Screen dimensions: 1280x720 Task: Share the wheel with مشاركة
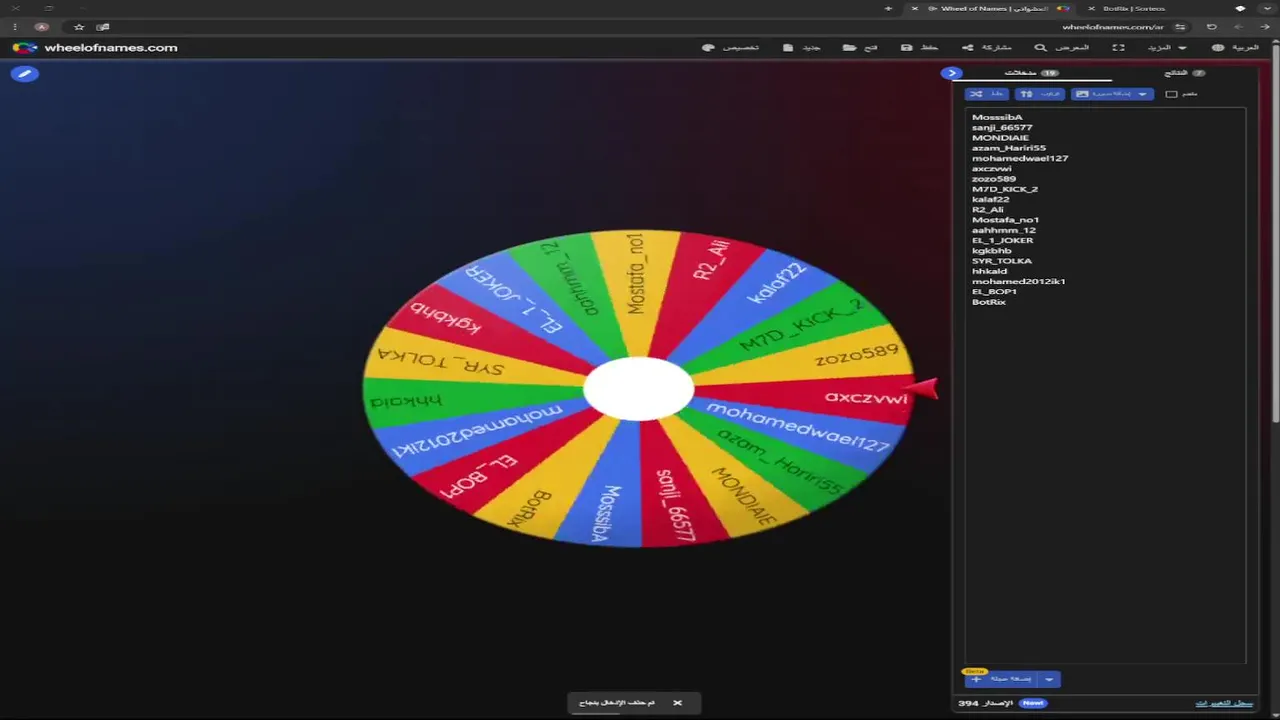[x=987, y=47]
